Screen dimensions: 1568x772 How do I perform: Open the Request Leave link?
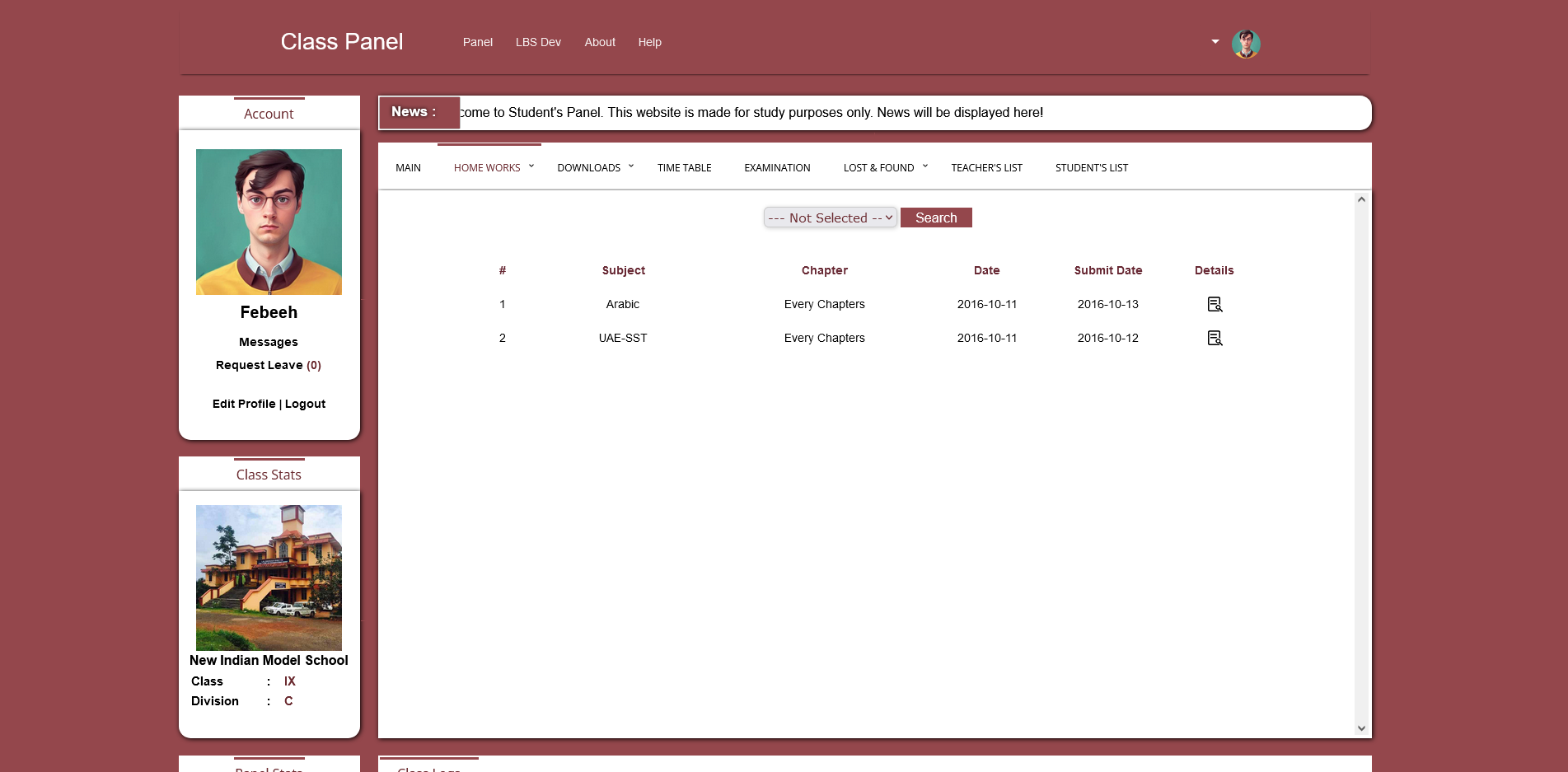260,366
